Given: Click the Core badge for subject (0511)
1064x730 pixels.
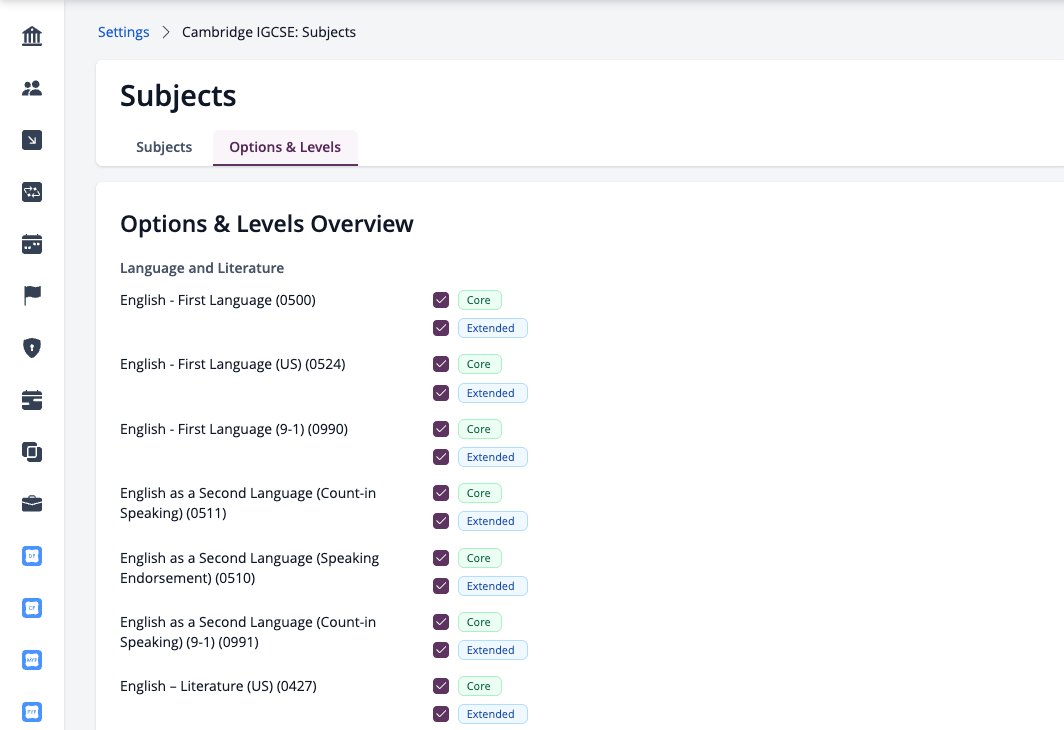Looking at the screenshot, I should click(x=479, y=493).
